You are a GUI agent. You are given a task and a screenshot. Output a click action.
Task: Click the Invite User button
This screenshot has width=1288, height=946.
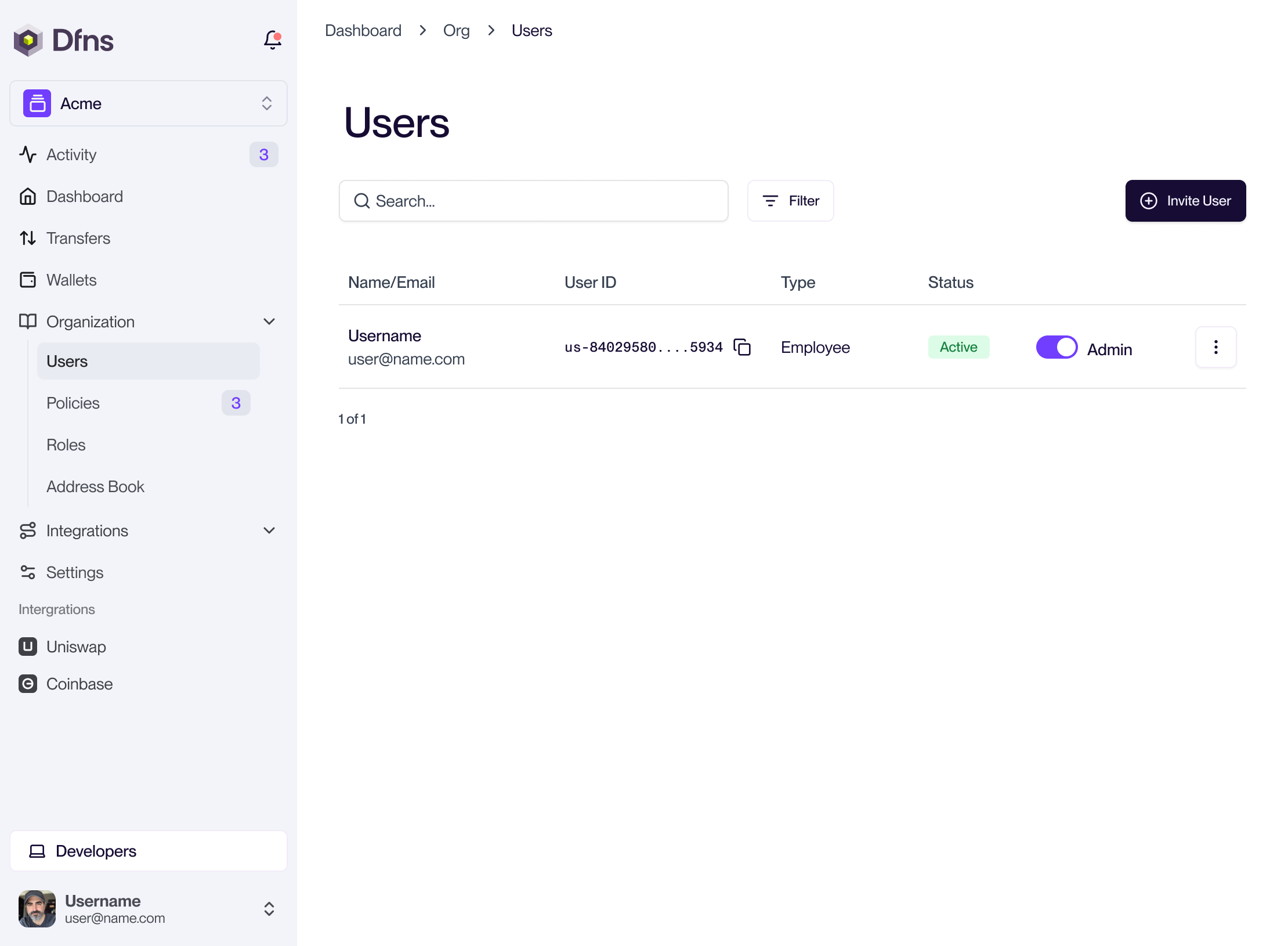tap(1185, 201)
